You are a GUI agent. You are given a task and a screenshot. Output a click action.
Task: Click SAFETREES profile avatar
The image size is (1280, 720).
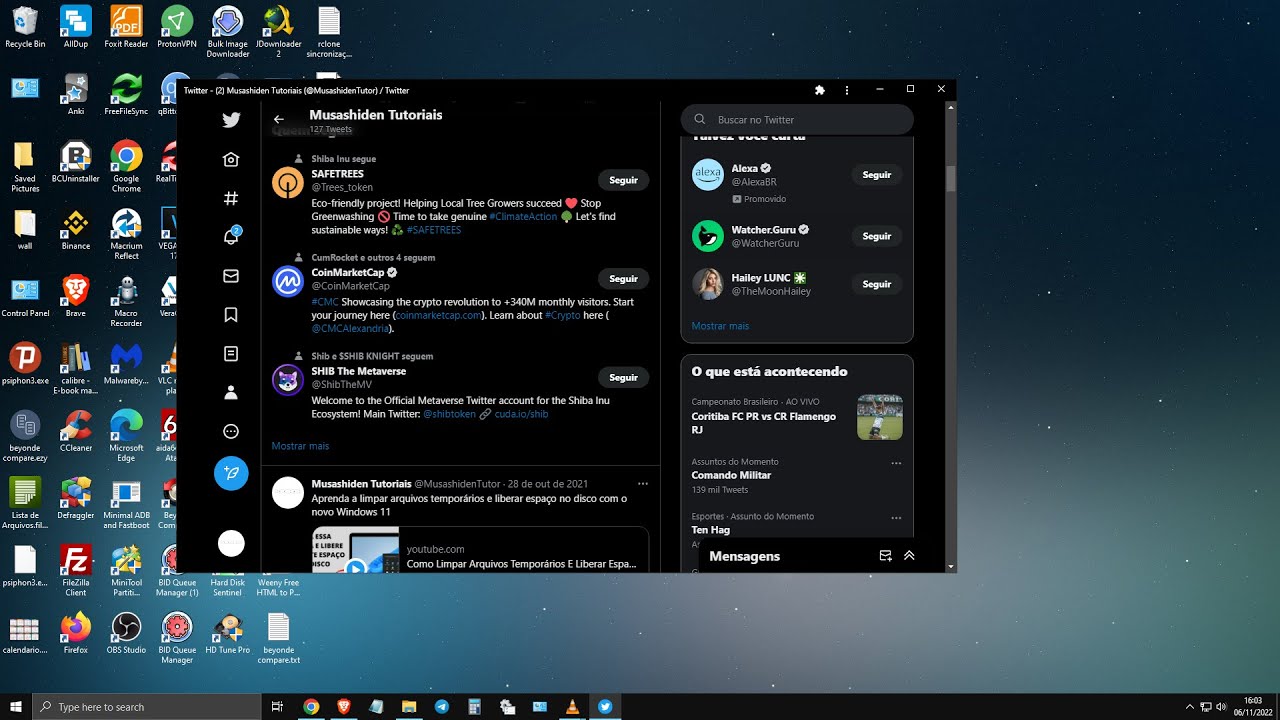coord(288,183)
